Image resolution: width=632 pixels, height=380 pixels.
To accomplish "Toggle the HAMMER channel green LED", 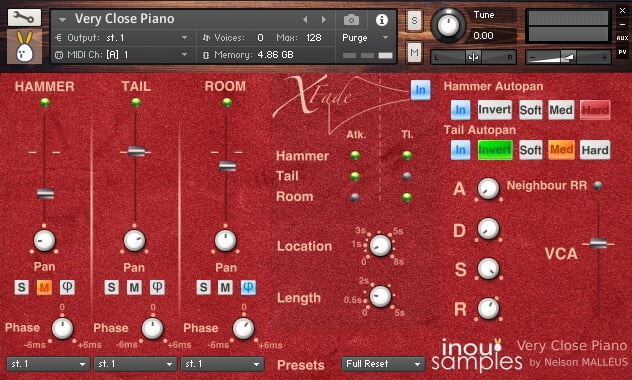I will pos(45,102).
